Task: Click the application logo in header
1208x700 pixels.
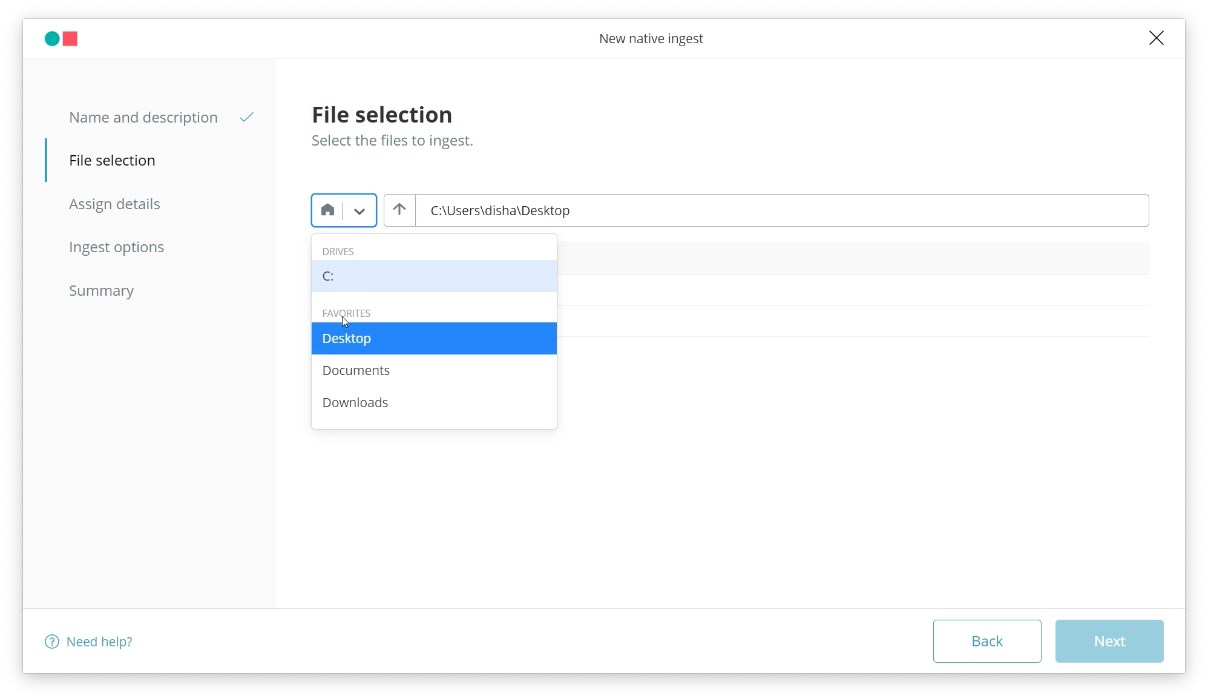Action: 61,39
